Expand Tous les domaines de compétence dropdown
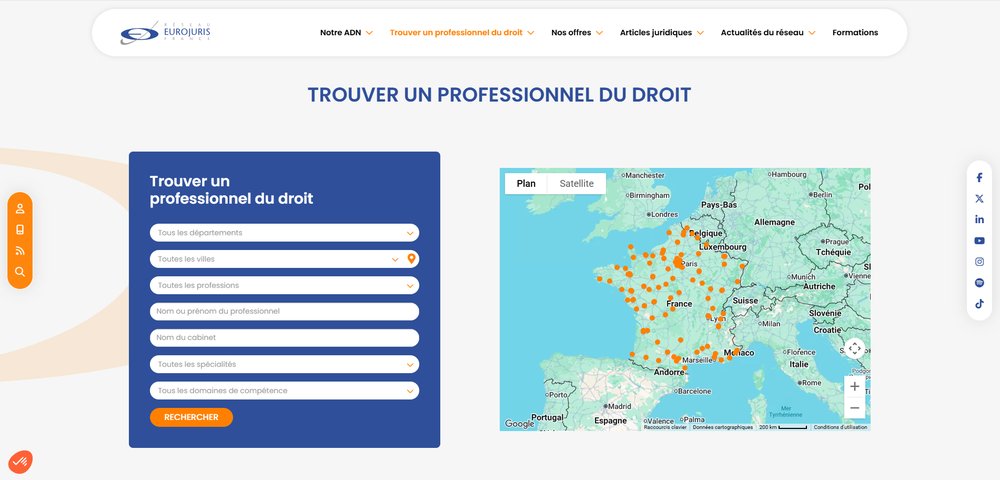This screenshot has height=480, width=1000. click(x=284, y=391)
